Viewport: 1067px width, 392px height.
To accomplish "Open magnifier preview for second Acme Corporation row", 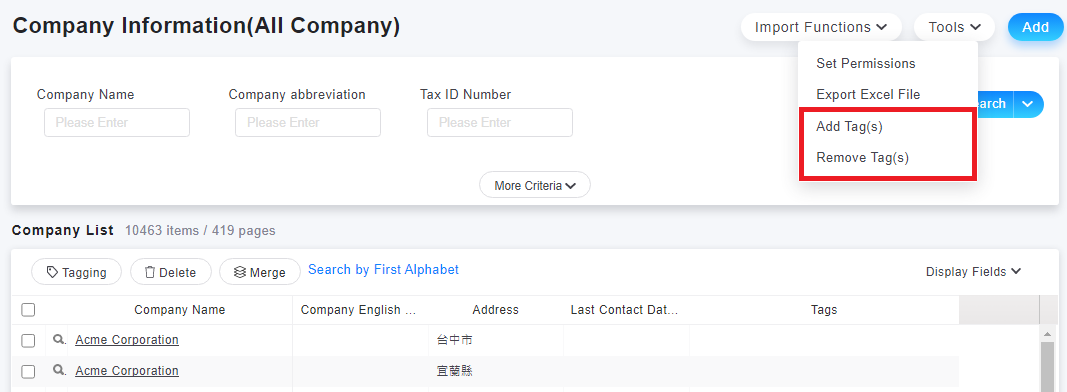I will (59, 370).
